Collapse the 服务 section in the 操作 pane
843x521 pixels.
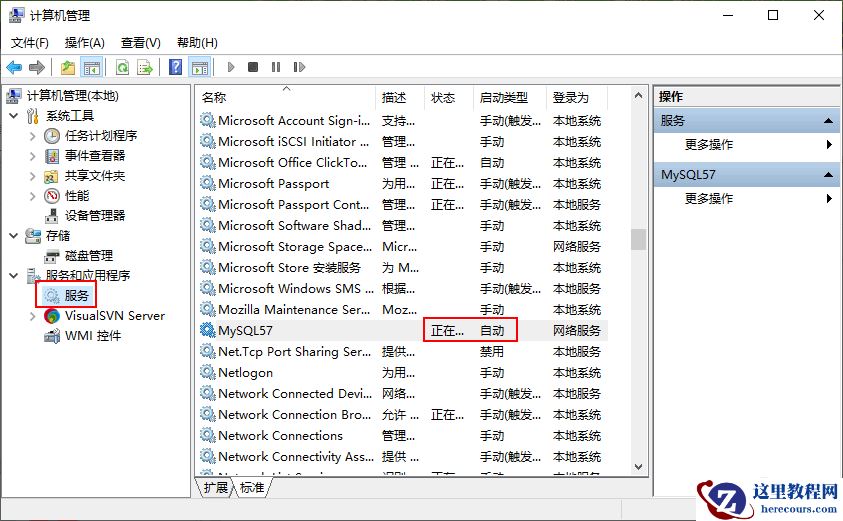point(828,121)
